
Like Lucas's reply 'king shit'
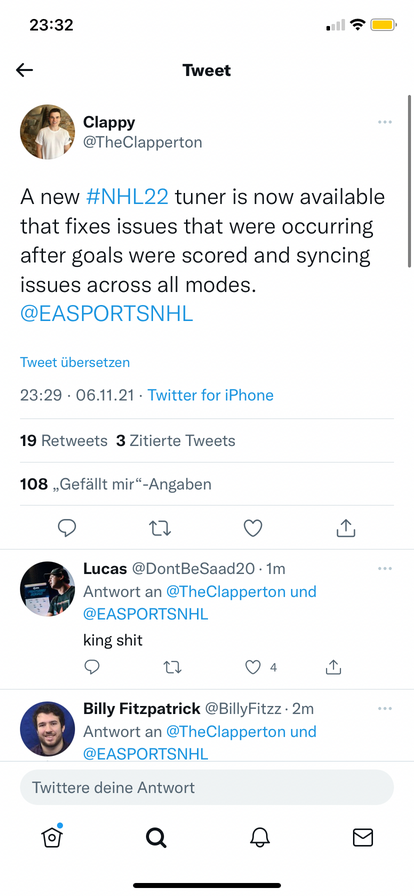tap(253, 667)
